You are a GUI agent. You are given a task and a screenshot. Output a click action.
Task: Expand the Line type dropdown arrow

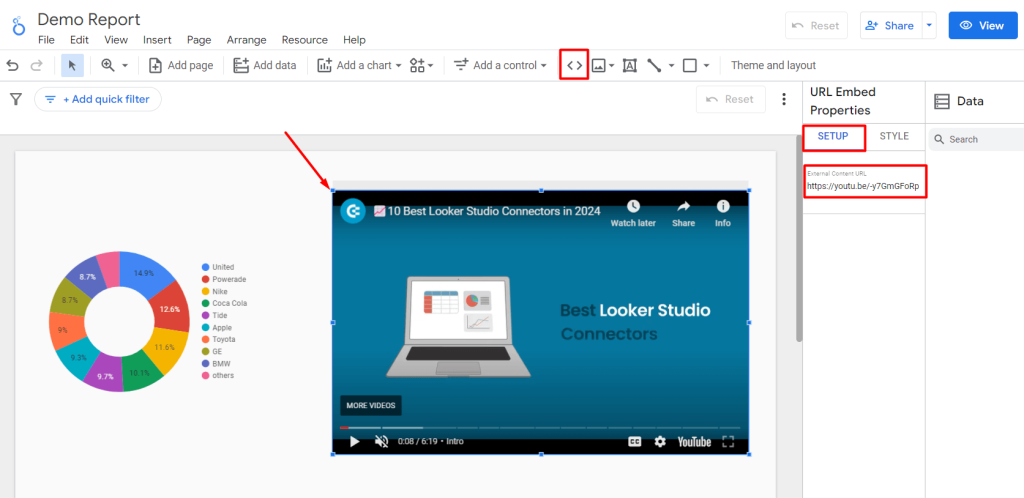coord(671,66)
